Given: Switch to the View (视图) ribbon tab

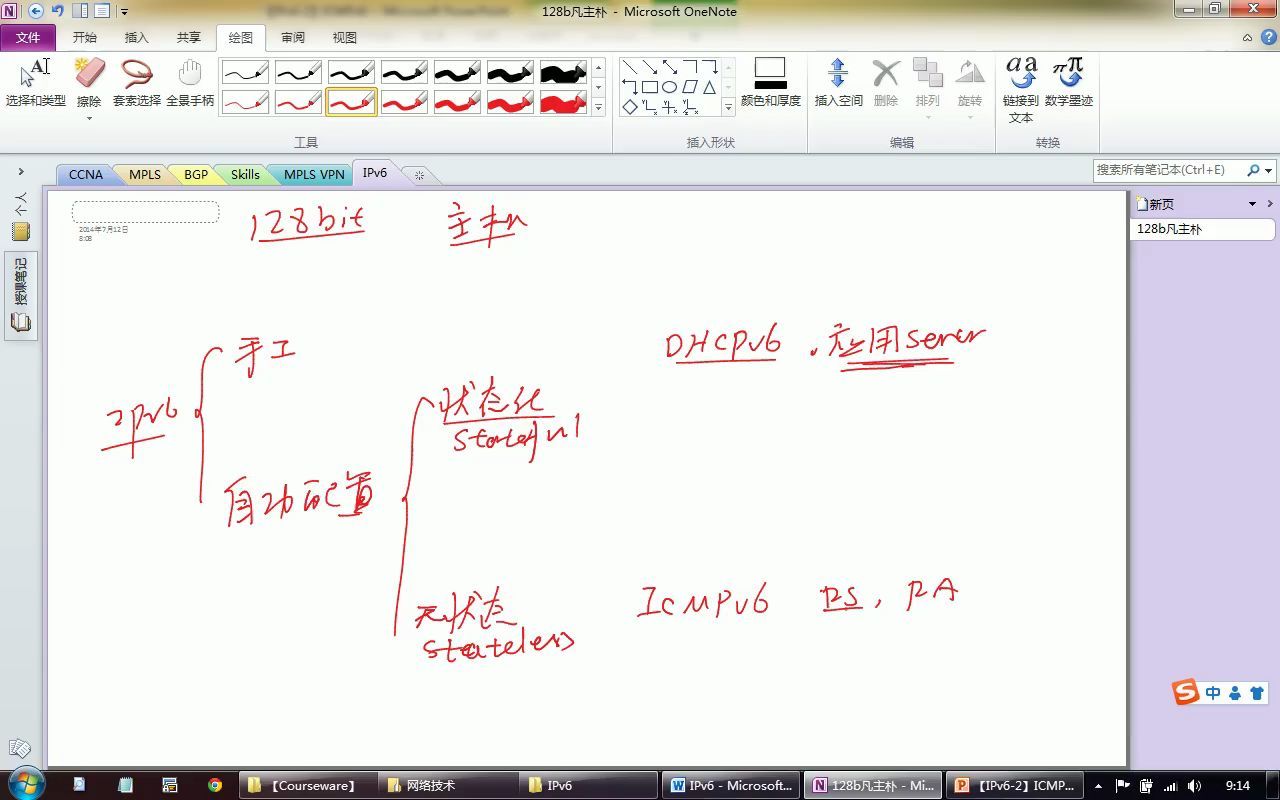Looking at the screenshot, I should click(x=345, y=37).
